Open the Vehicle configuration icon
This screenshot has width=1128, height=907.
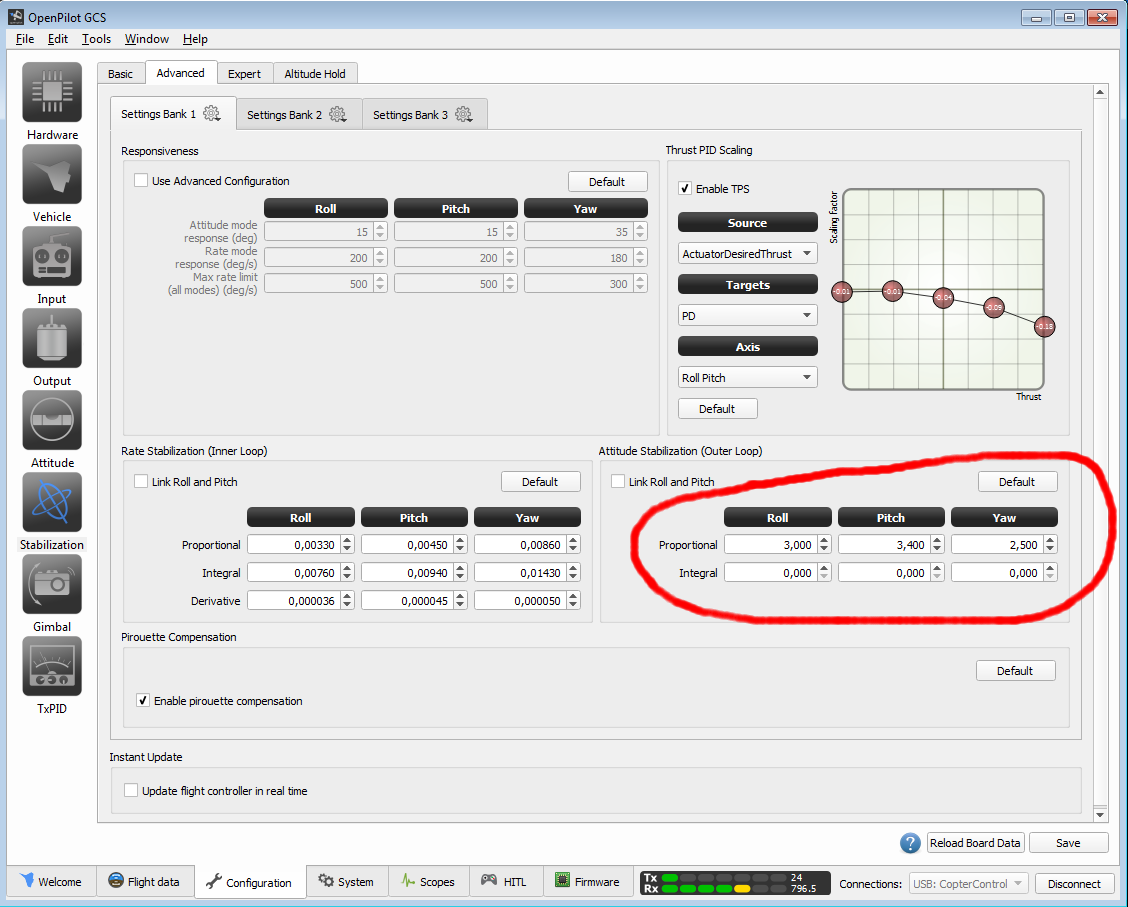[52, 174]
